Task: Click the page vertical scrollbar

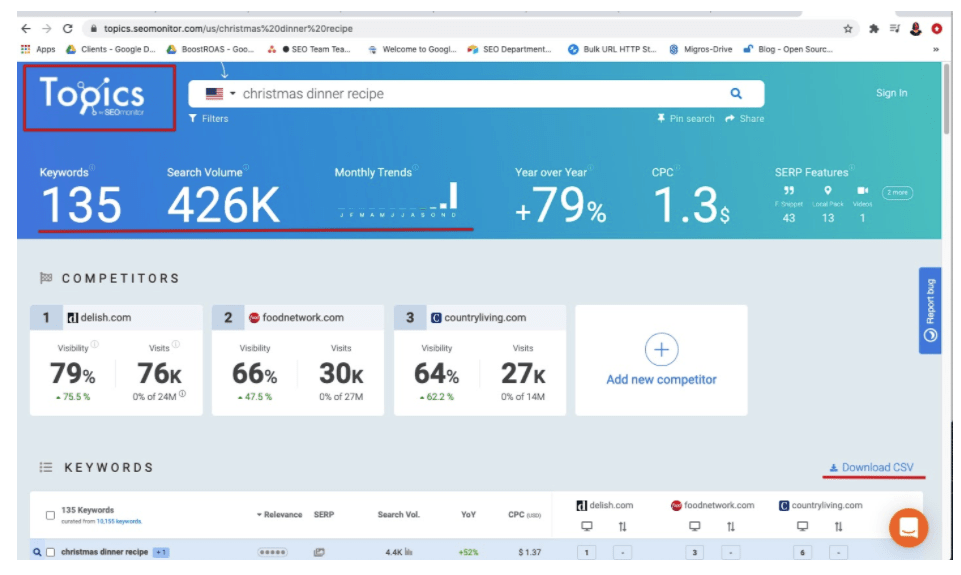Action: tap(947, 98)
